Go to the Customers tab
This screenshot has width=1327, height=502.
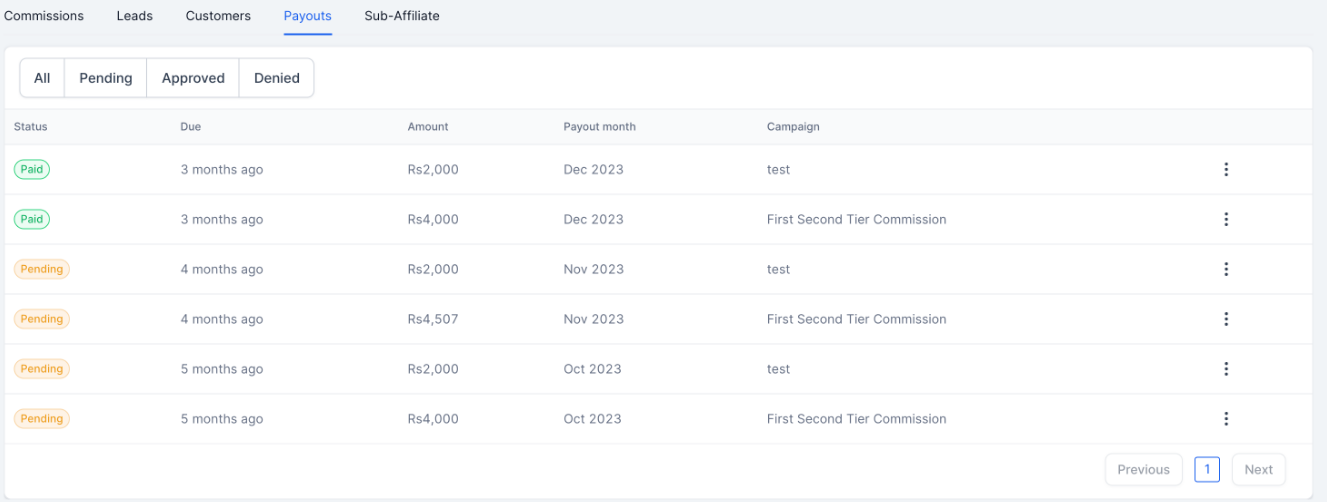pos(218,16)
